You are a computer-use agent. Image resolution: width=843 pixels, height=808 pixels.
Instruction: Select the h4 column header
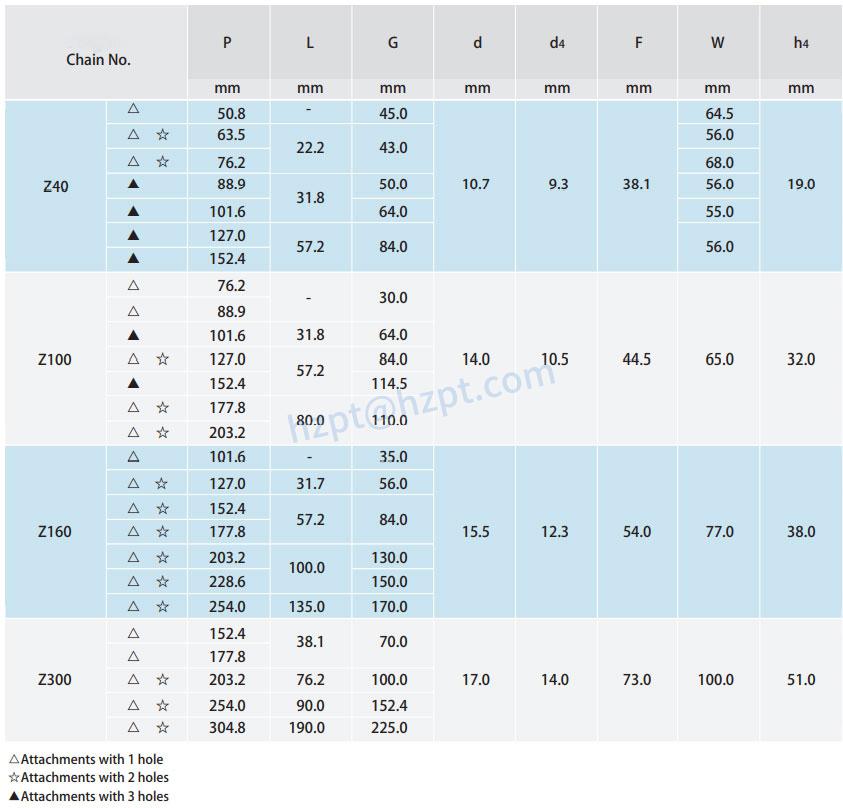800,43
